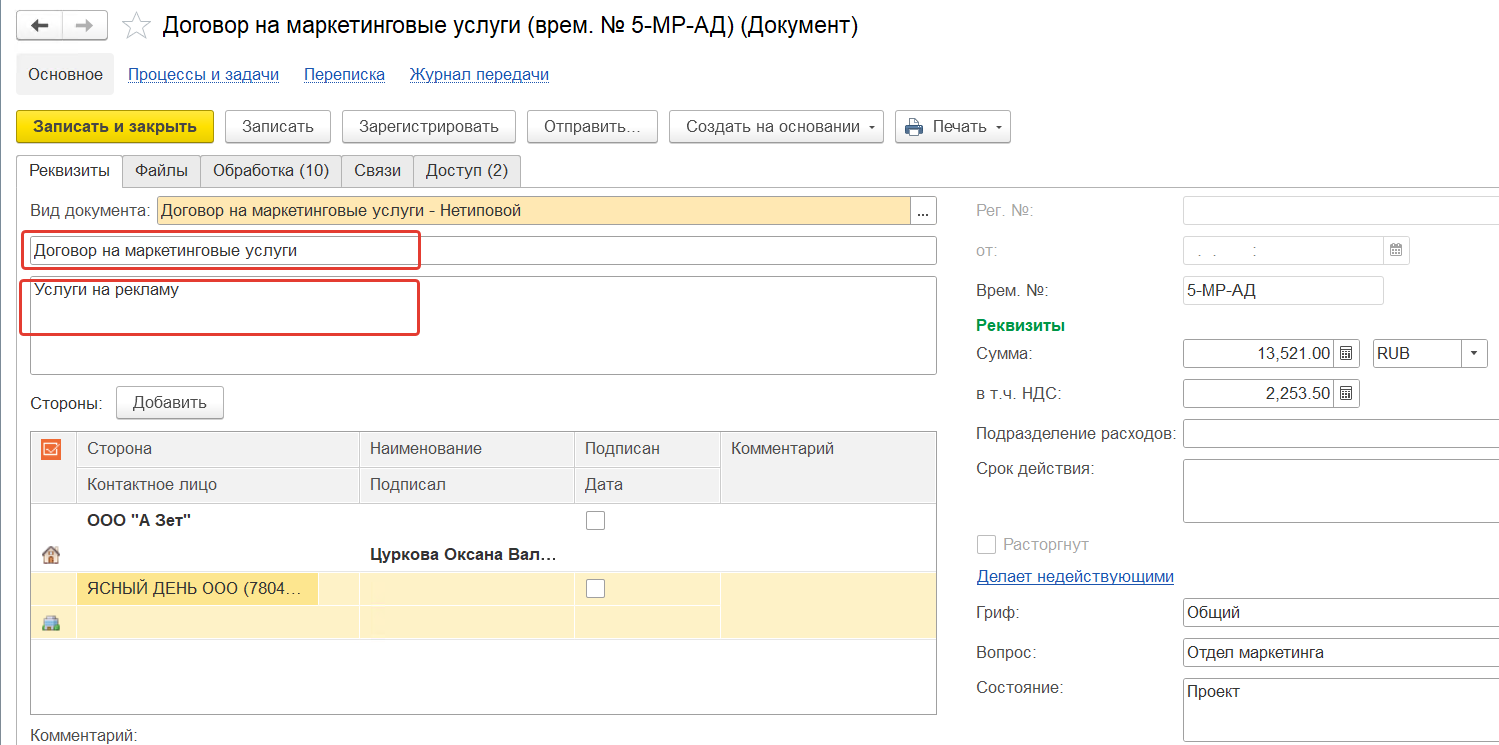Toggle Подписан checkbox for ЯСНЫЙ ДЕНЬ ООО
Screen dimensions: 1499x745
(595, 588)
